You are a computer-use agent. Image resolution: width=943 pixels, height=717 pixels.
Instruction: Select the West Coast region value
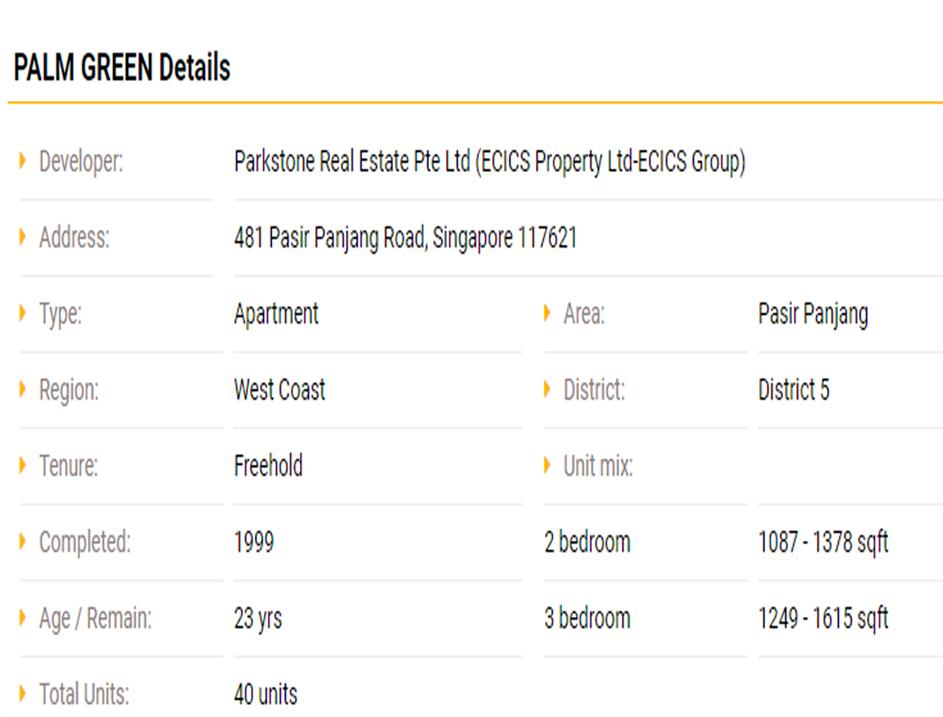pos(279,390)
